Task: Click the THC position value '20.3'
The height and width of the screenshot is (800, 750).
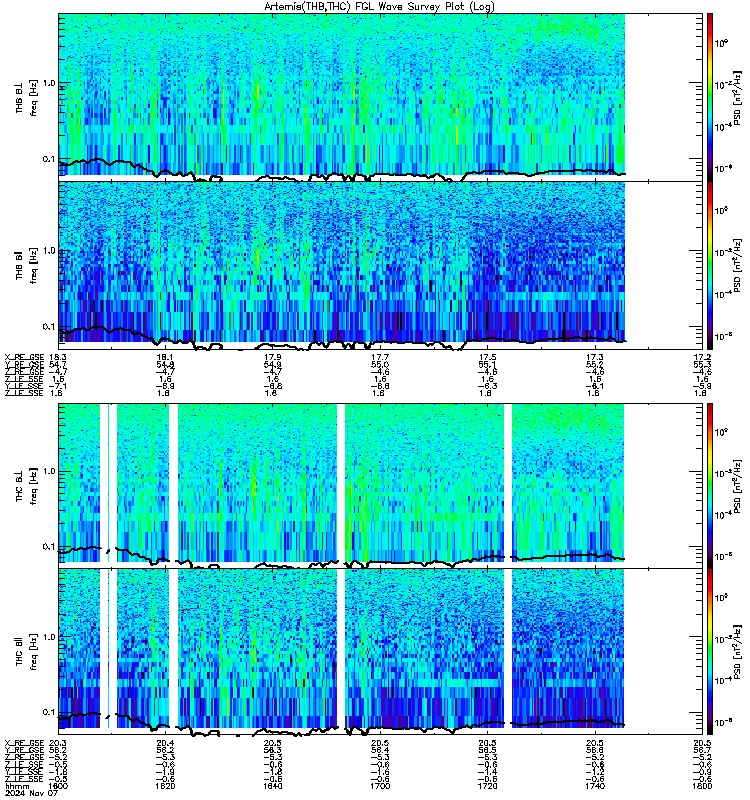Action: (x=58, y=743)
